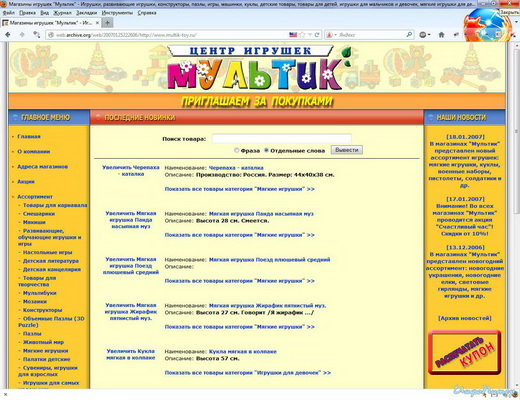The height and width of the screenshot is (400, 520).
Task: Open Кукла мягкая в колпаке name link
Action: coord(243,351)
